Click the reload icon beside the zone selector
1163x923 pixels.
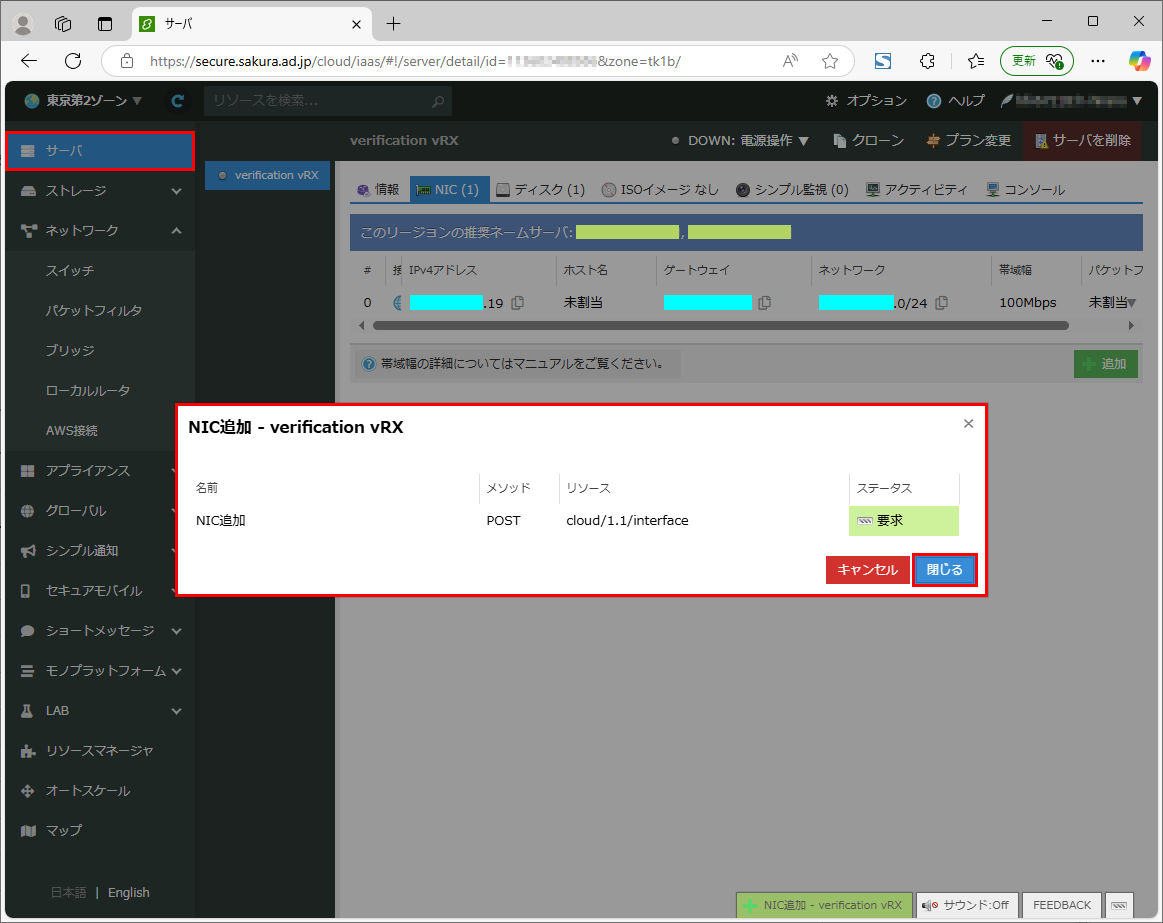(177, 101)
